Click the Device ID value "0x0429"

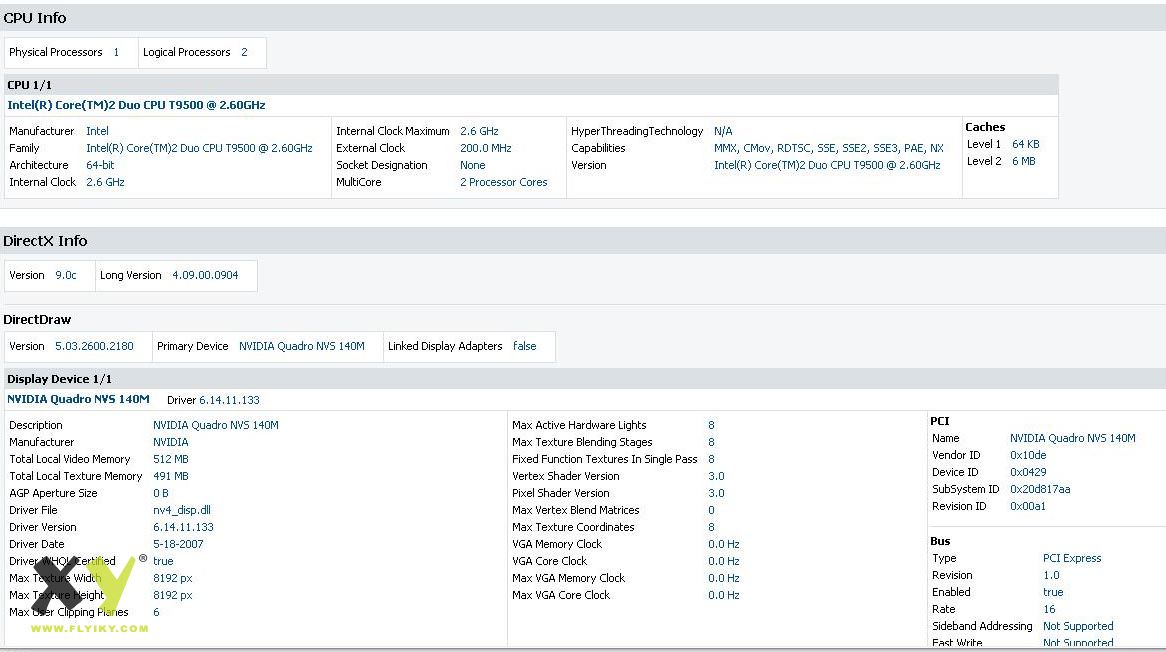point(1028,473)
